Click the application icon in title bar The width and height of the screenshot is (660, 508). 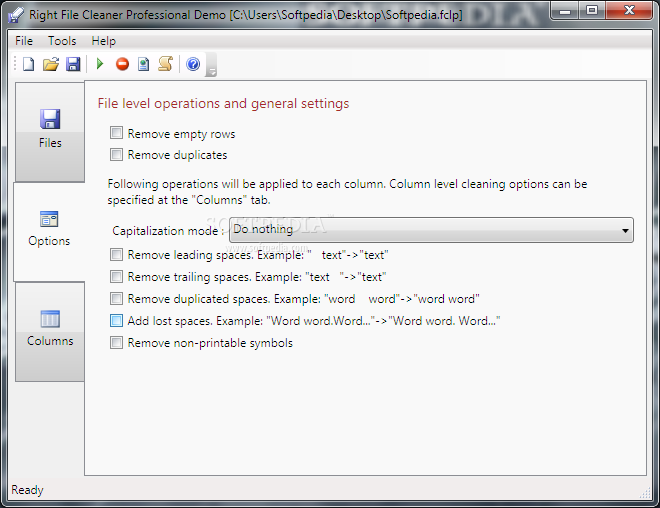pyautogui.click(x=16, y=15)
